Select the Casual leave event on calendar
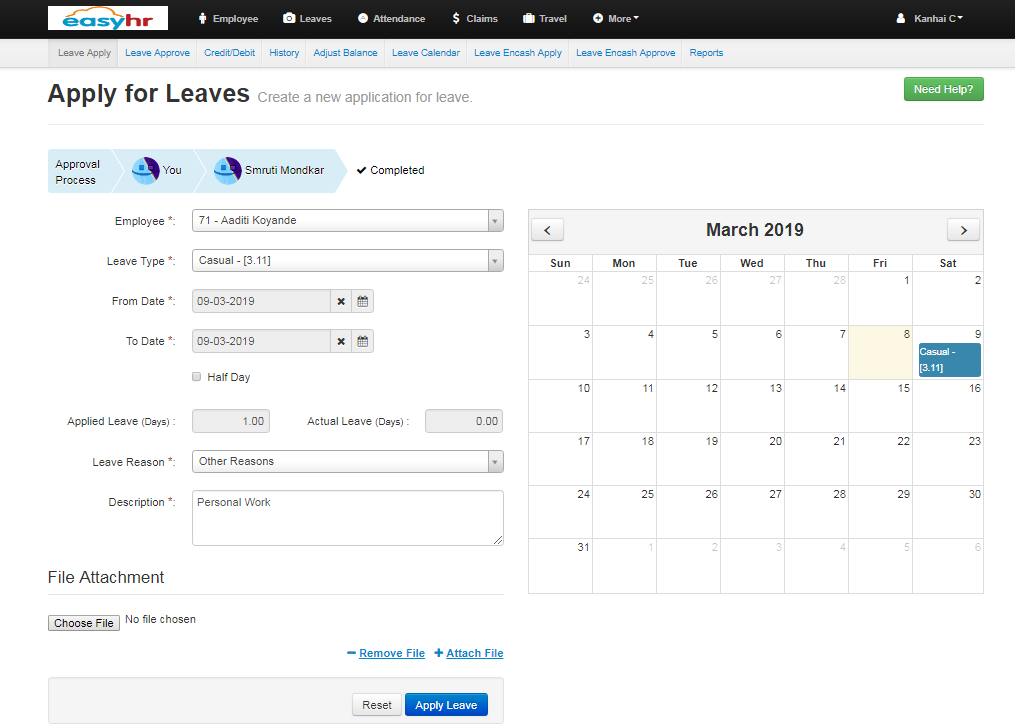 coord(949,360)
